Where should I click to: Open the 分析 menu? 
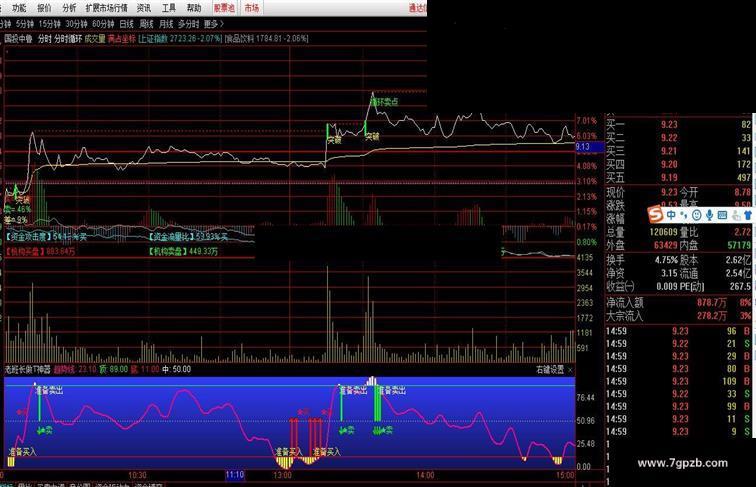(69, 8)
